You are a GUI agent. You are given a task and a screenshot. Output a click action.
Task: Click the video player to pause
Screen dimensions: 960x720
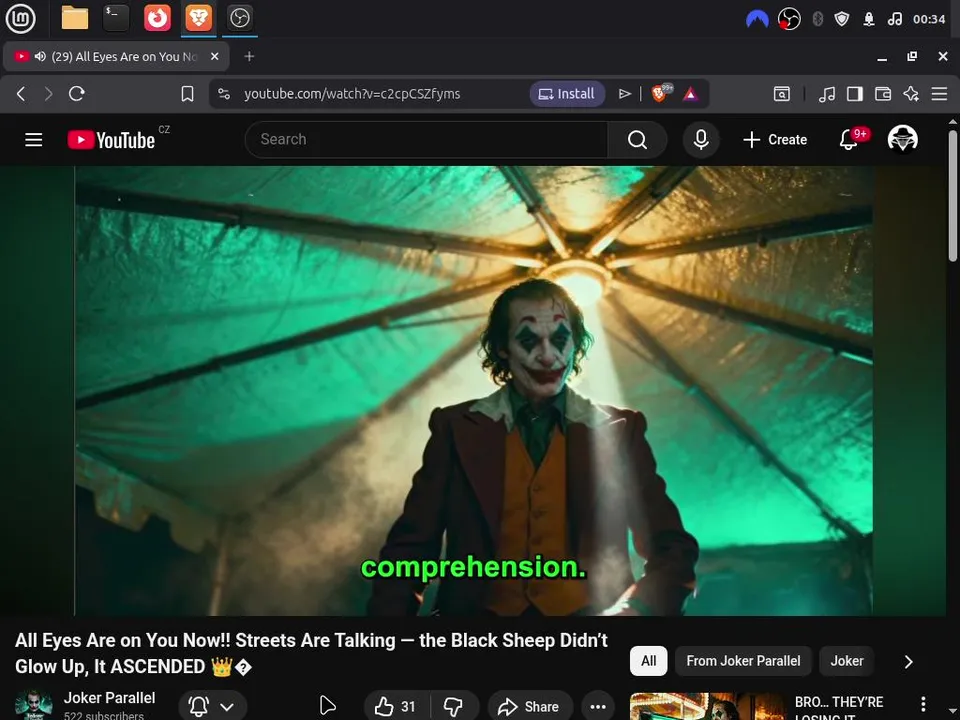click(x=473, y=391)
